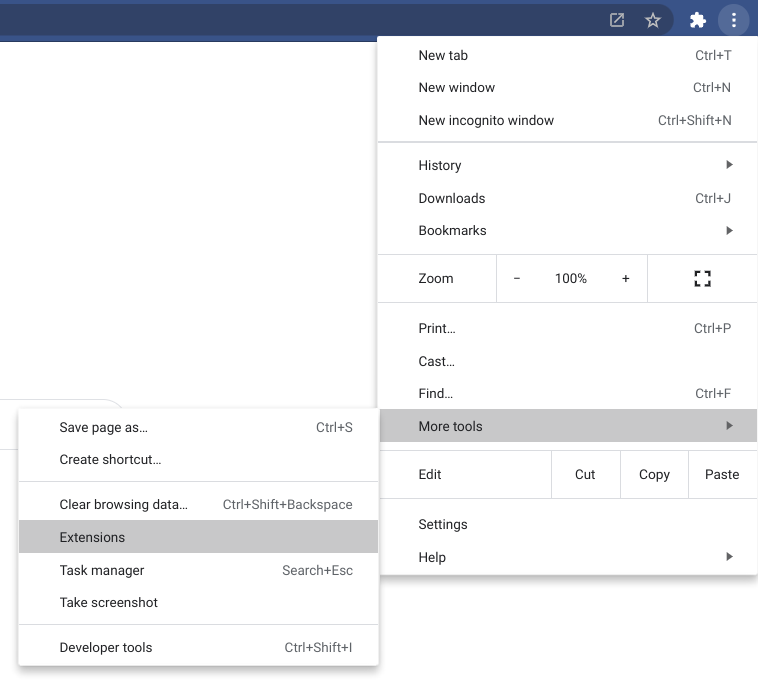
Task: Bookmark this page with star icon
Action: (653, 20)
